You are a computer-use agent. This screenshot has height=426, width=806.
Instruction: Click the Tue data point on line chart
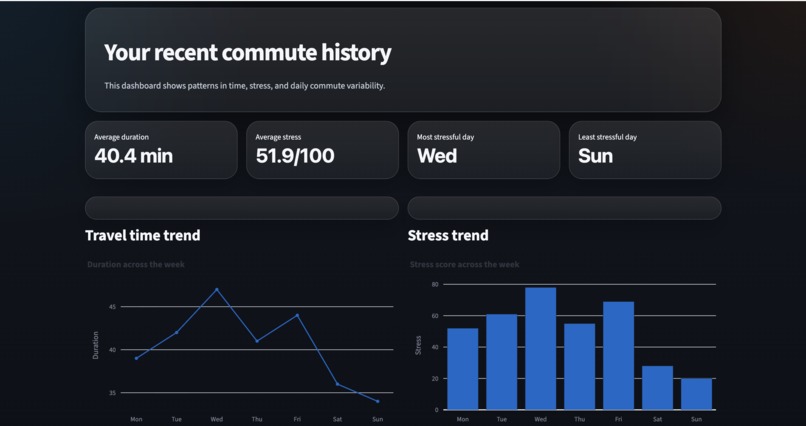point(176,332)
